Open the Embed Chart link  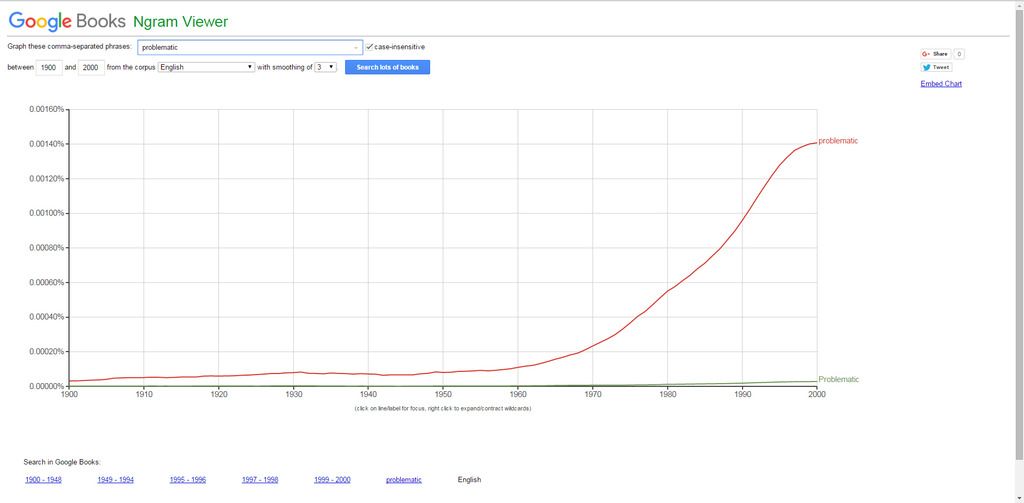point(941,84)
